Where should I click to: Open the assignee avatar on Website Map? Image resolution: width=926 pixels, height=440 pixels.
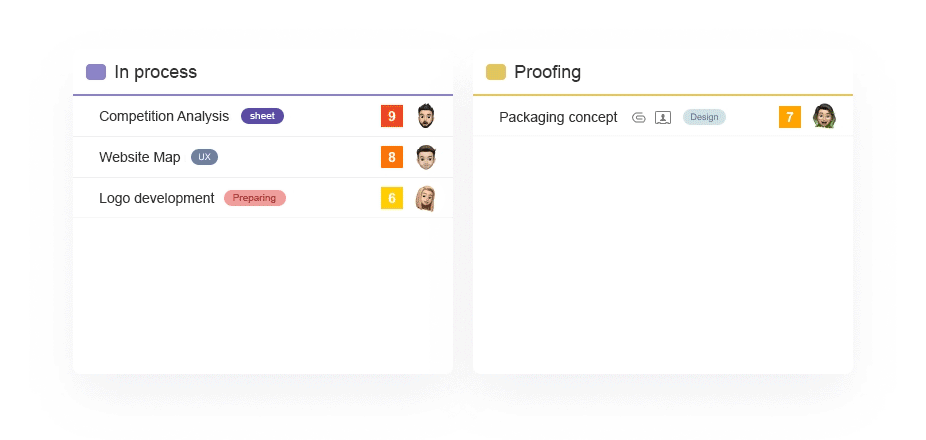[x=425, y=157]
